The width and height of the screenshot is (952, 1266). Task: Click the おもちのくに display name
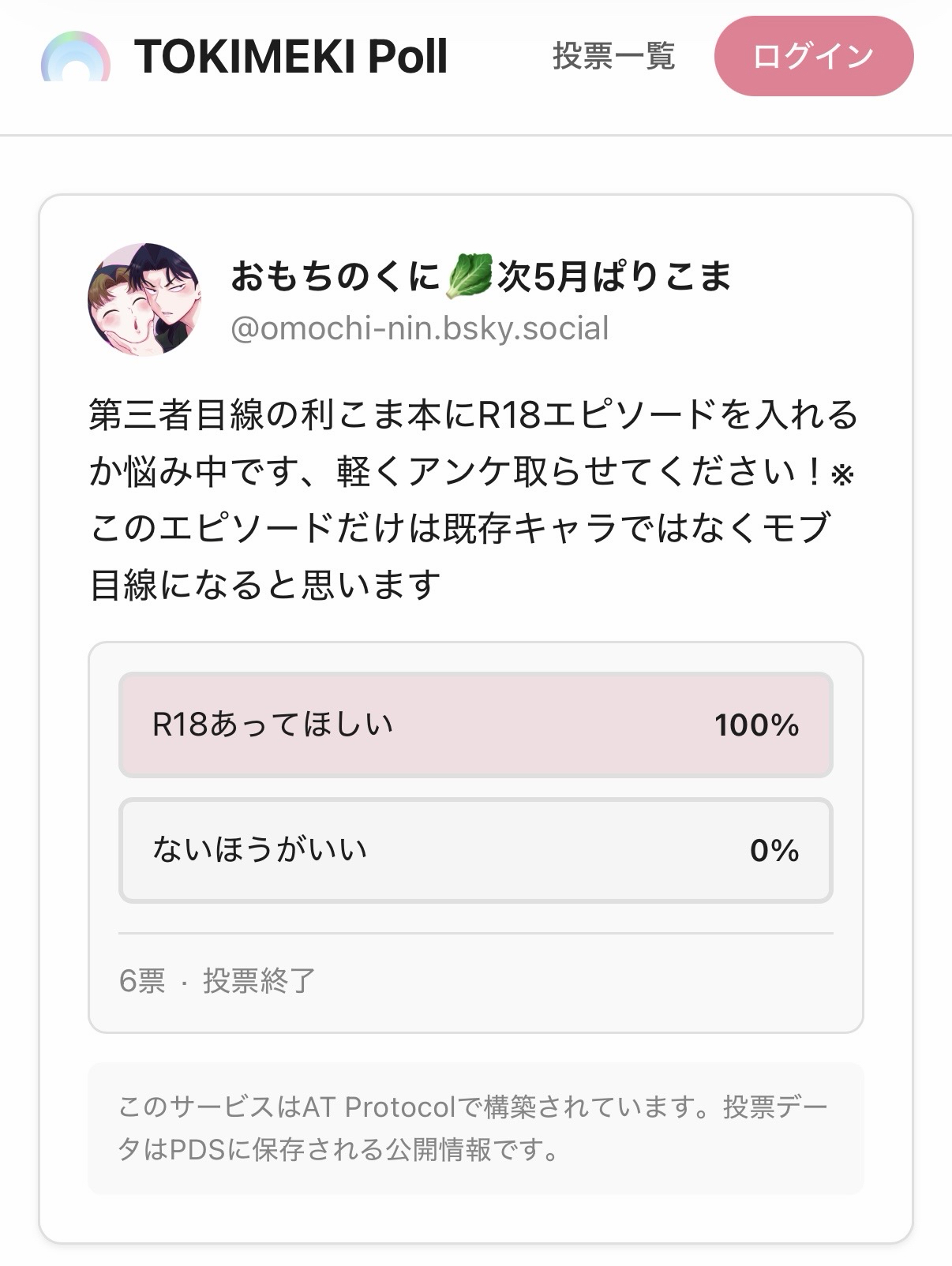335,277
